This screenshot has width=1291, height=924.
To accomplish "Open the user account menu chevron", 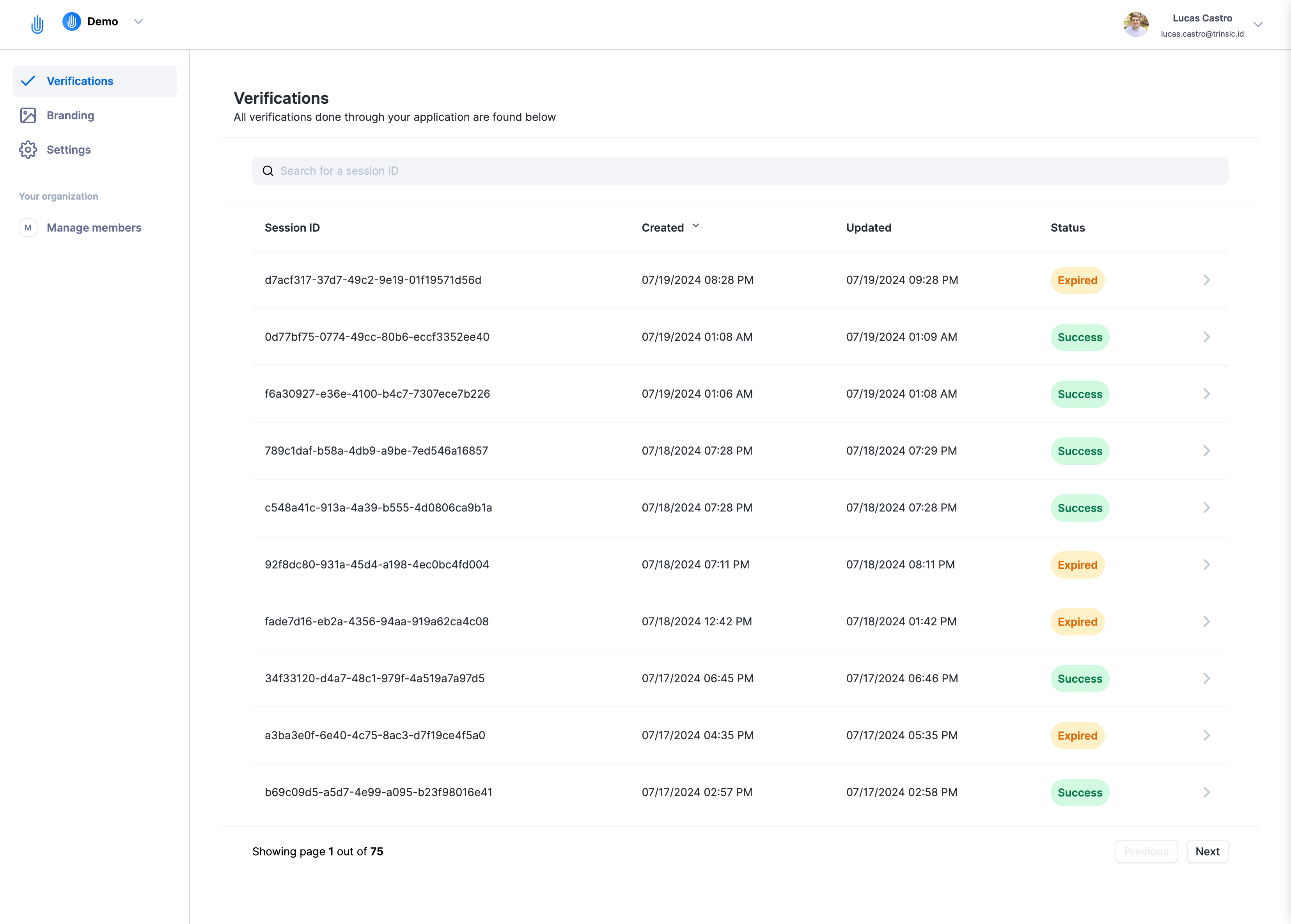I will 1258,25.
